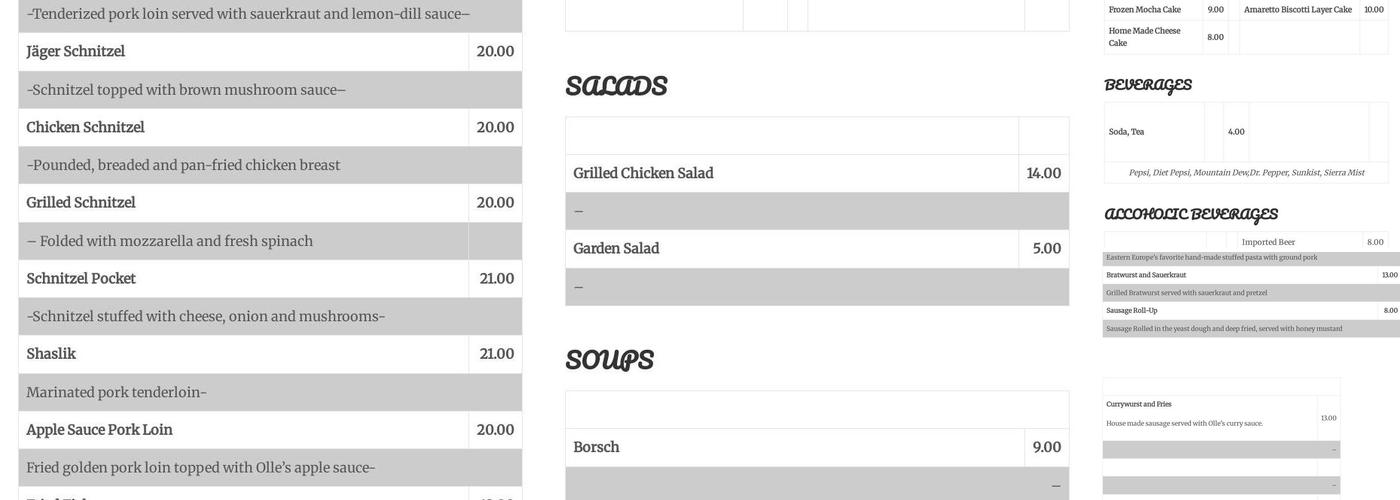Click the Apple Sauce Pork Loin entry
Screen dimensions: 1400x500
pos(100,430)
